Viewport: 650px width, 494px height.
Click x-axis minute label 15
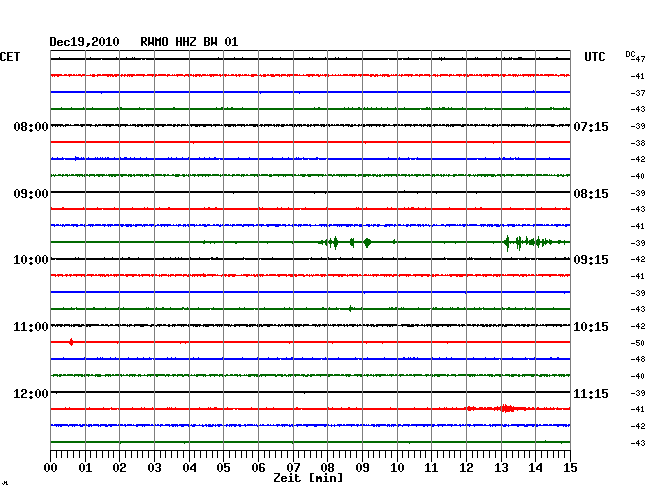[570, 467]
